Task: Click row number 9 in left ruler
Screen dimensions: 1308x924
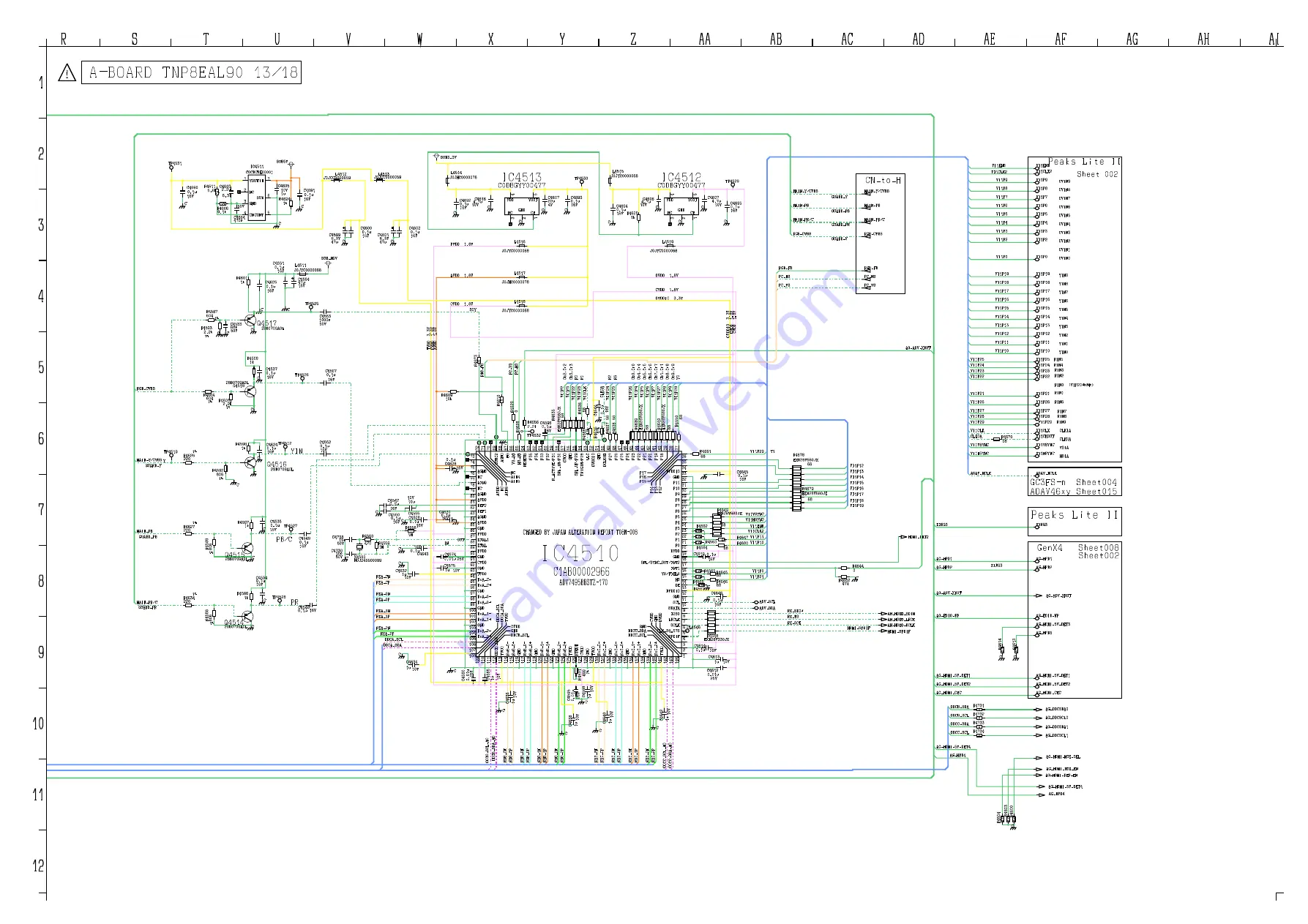Action: 41,652
